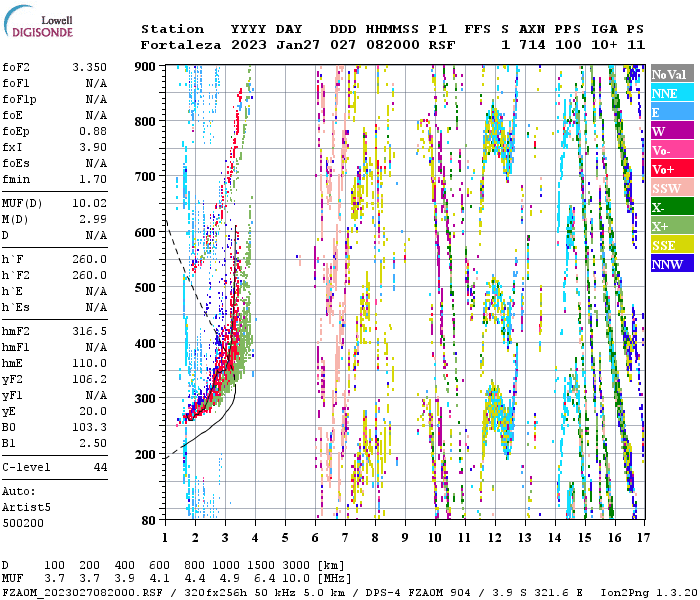Screen dimensions: 700x600
Task: Click the B1 value 2.50
Action: coord(93,443)
